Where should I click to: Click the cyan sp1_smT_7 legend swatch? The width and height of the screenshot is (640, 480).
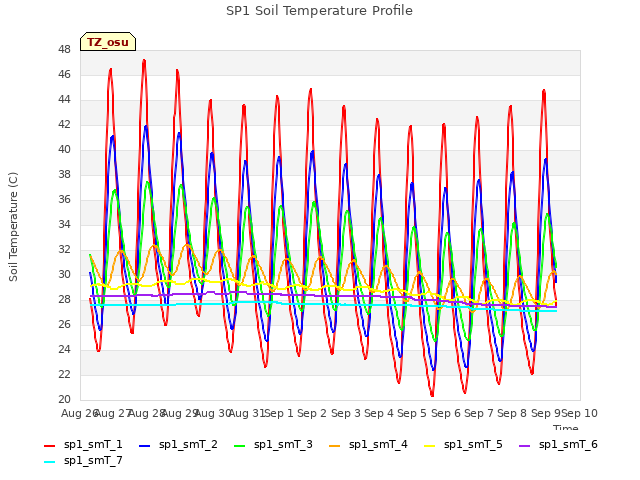tap(49, 462)
